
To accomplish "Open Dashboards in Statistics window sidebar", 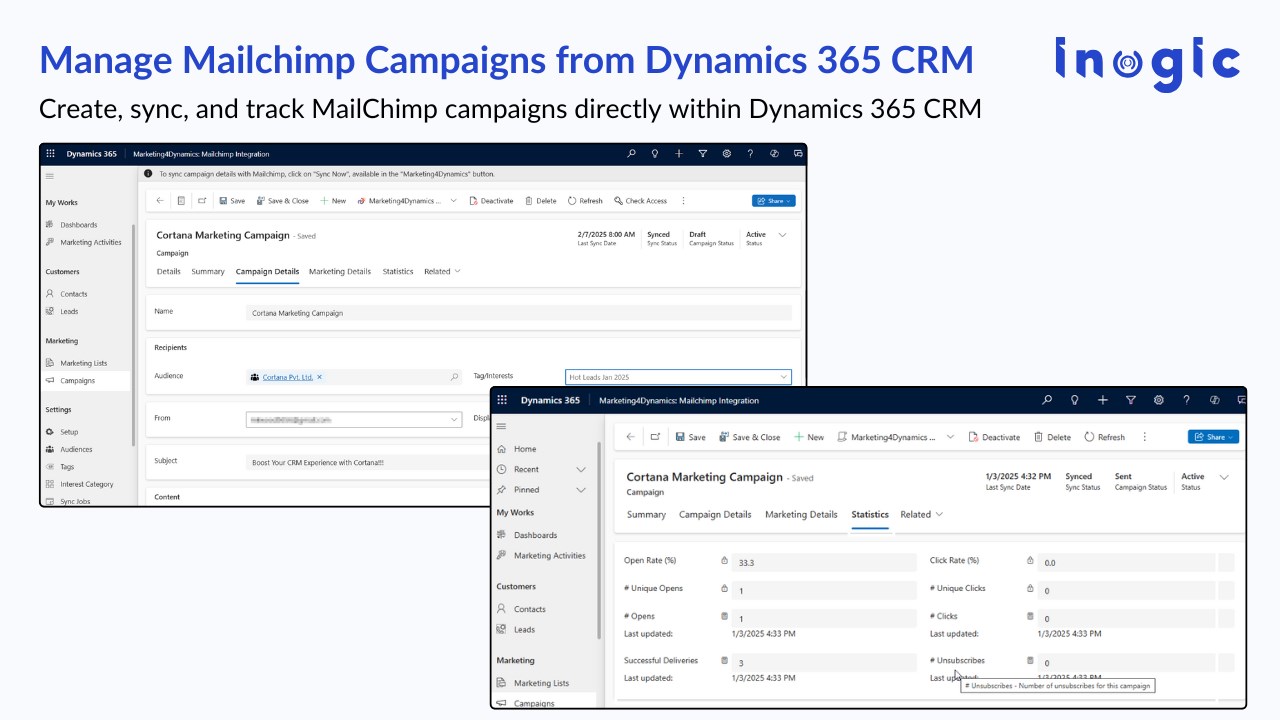I will click(x=535, y=535).
